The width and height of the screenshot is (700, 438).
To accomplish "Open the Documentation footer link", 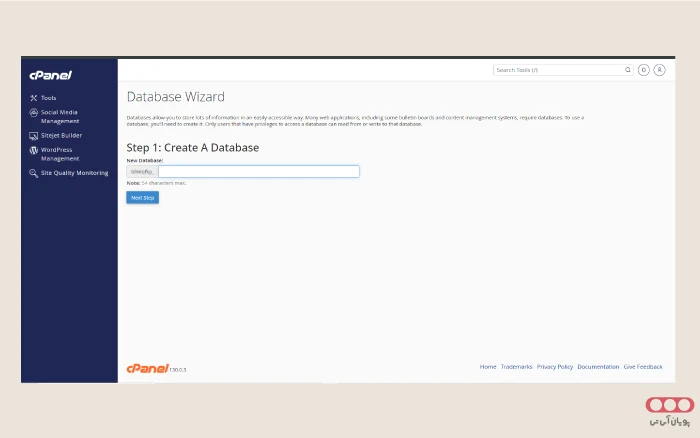I will click(598, 367).
